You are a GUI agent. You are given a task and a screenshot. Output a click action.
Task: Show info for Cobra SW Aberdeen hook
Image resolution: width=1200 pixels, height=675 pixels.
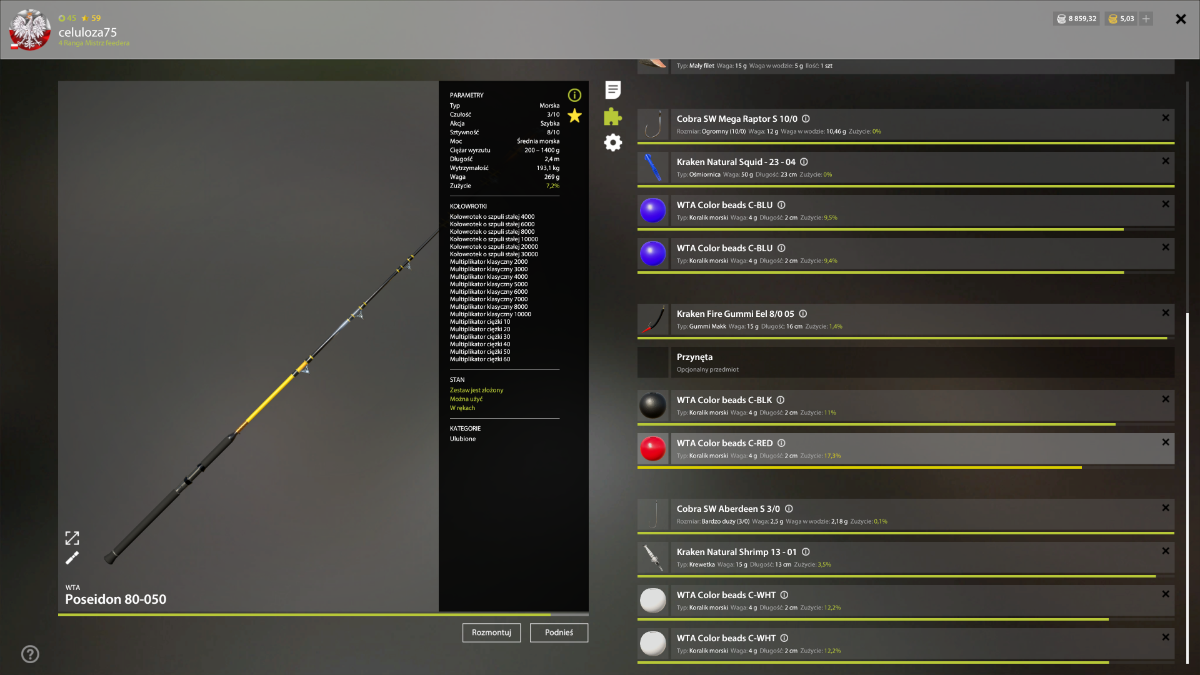pos(789,508)
